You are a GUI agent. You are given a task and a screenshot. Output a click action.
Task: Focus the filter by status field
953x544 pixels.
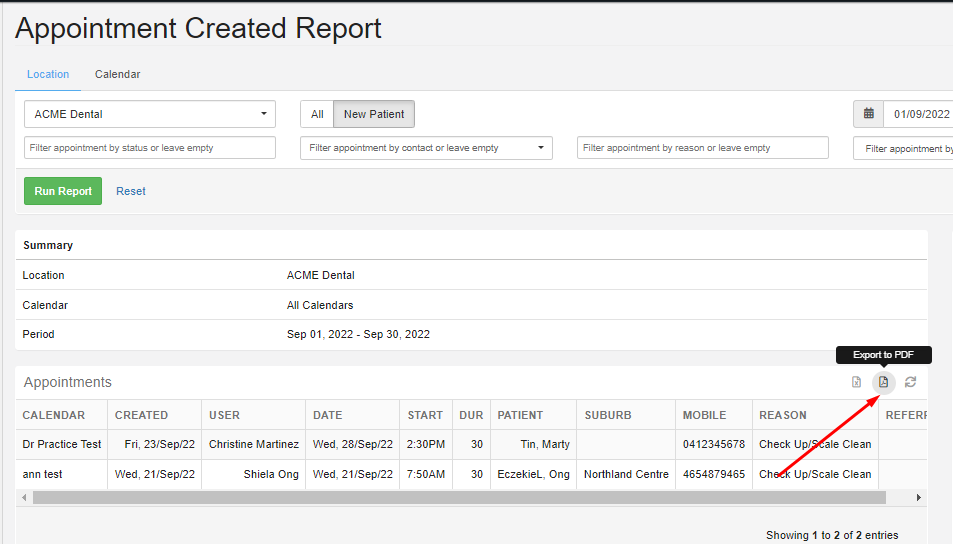(150, 148)
